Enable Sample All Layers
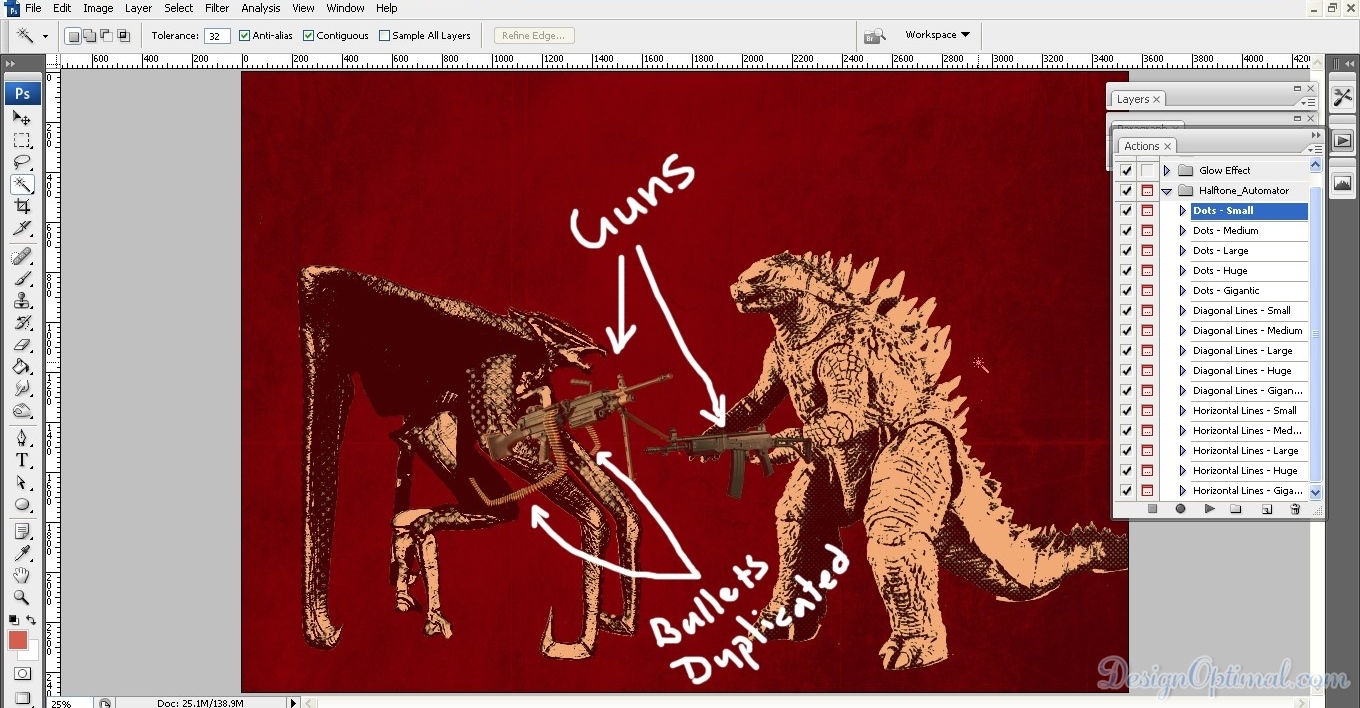1360x708 pixels. pyautogui.click(x=385, y=36)
